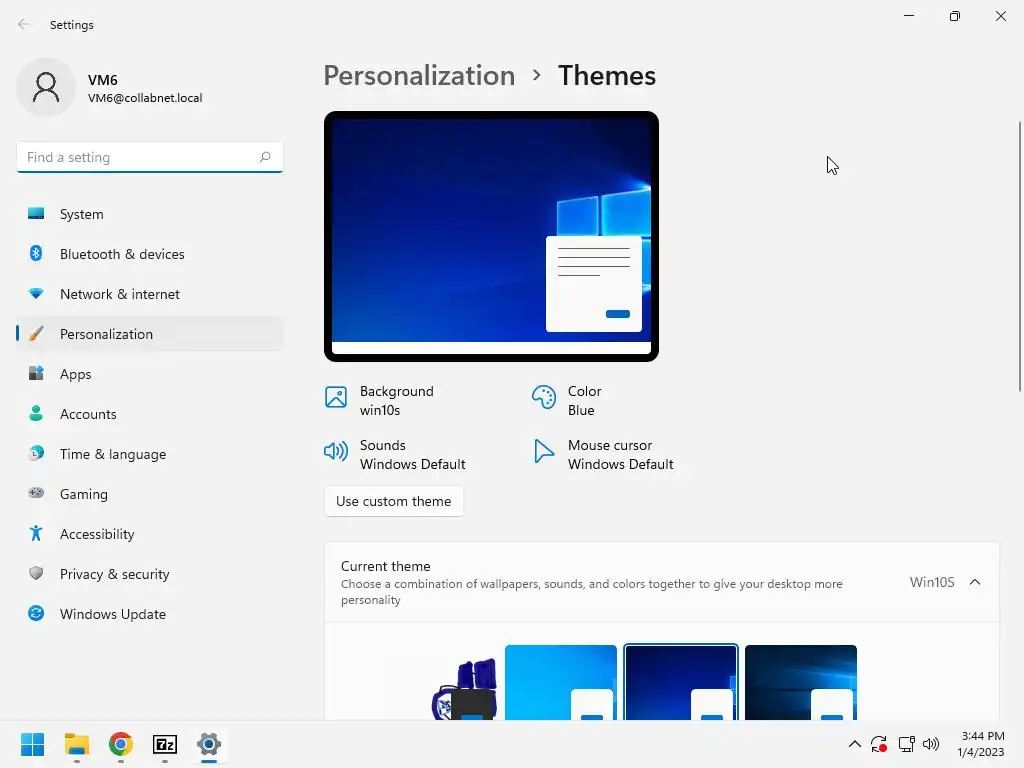This screenshot has height=768, width=1024.
Task: Click the Personalization breadcrumb link
Action: [419, 76]
